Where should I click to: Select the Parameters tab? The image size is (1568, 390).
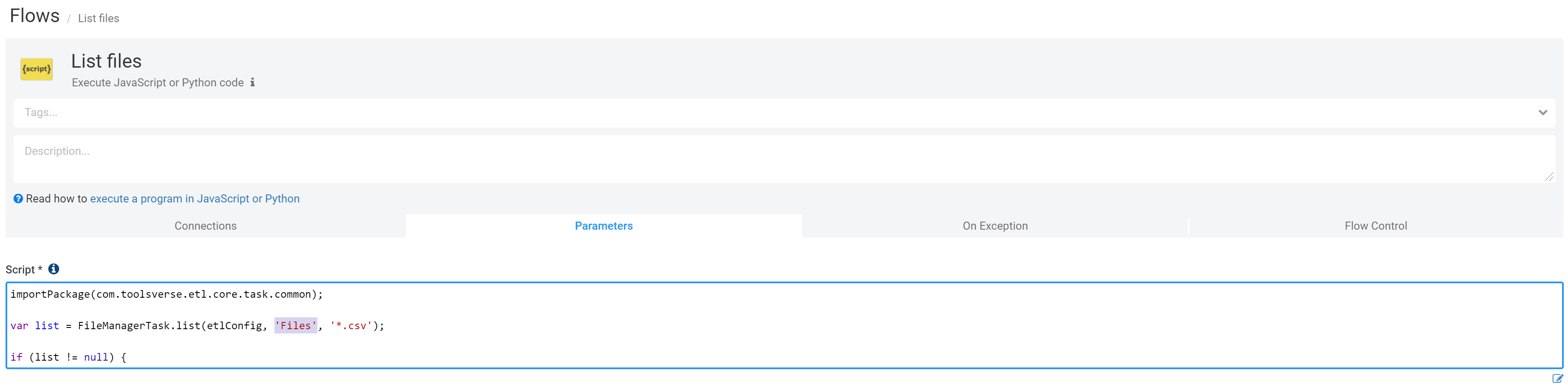(604, 226)
